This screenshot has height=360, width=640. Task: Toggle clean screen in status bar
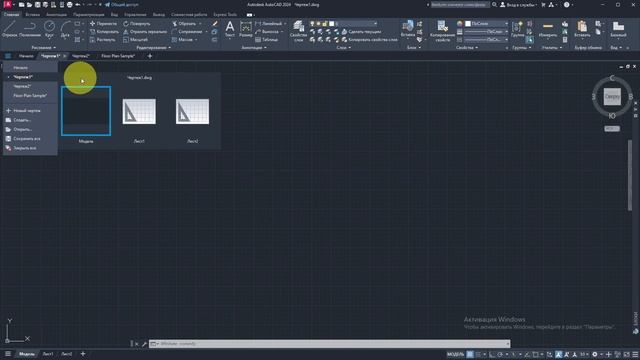pos(627,354)
